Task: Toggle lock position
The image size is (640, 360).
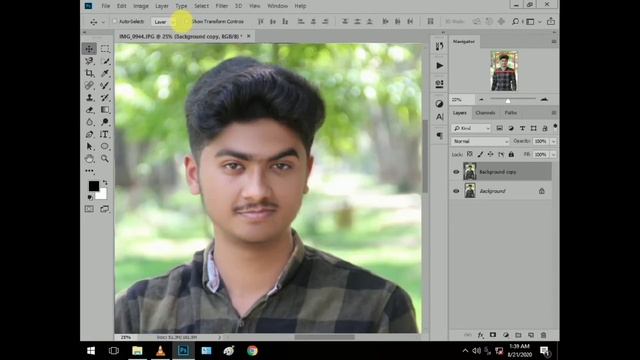Action: tap(491, 154)
